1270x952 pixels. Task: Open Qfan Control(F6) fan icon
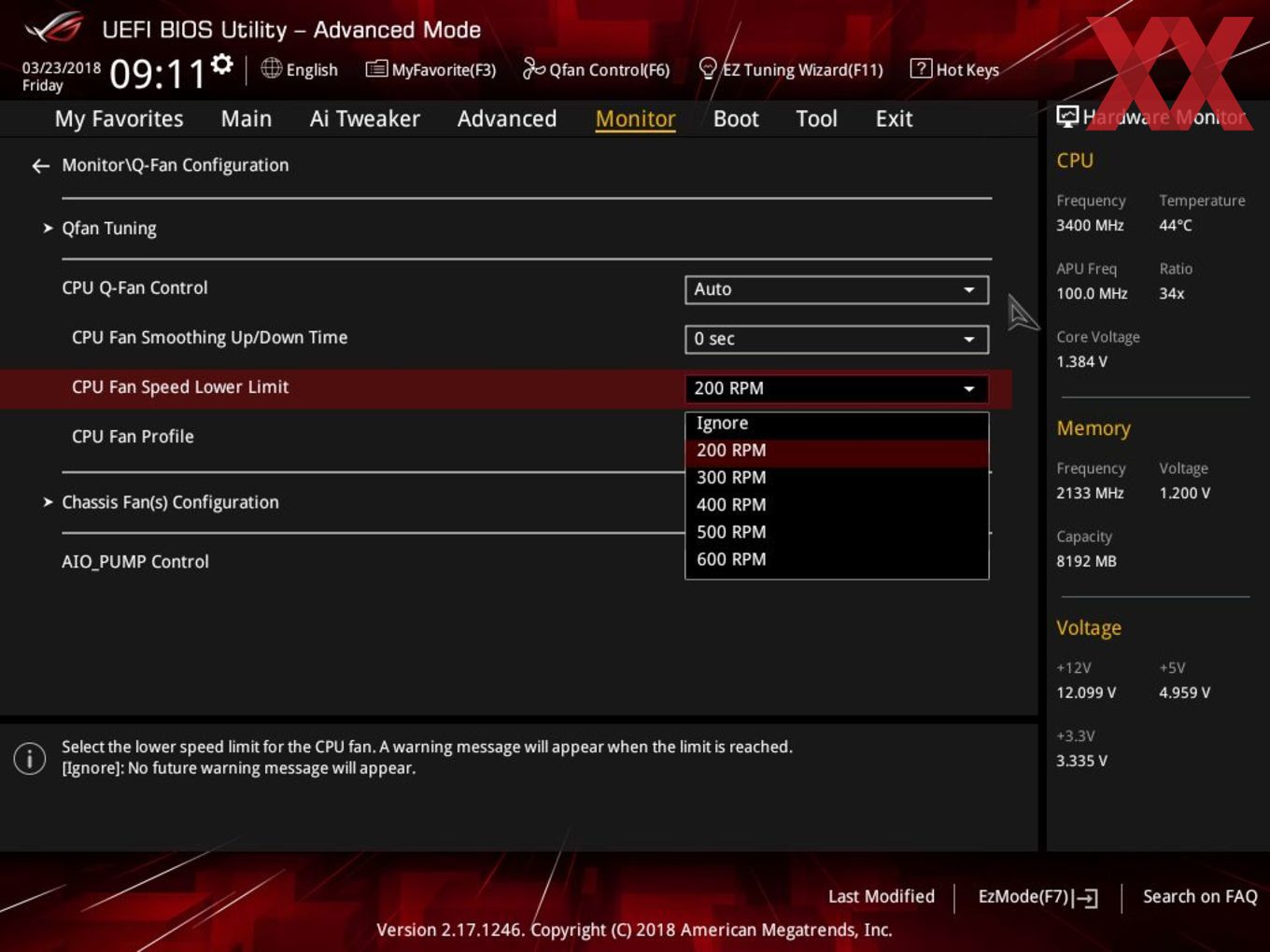tap(533, 68)
